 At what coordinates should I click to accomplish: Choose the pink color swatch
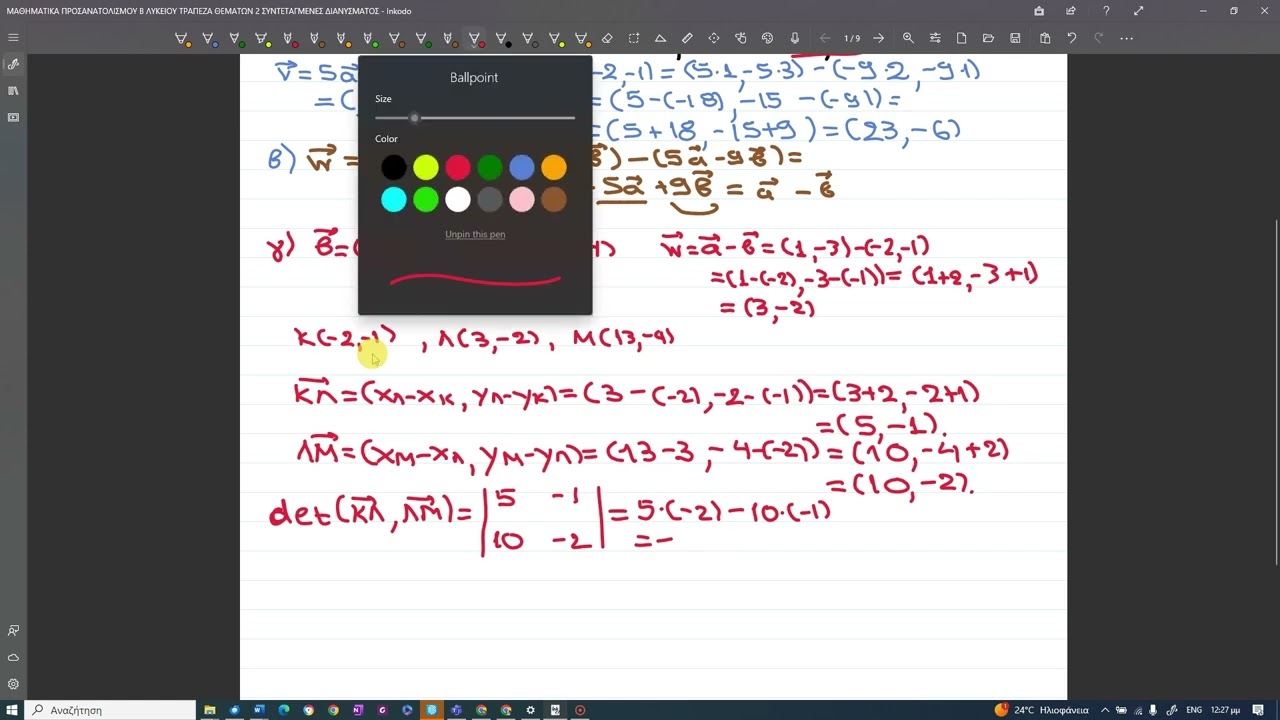click(x=522, y=199)
